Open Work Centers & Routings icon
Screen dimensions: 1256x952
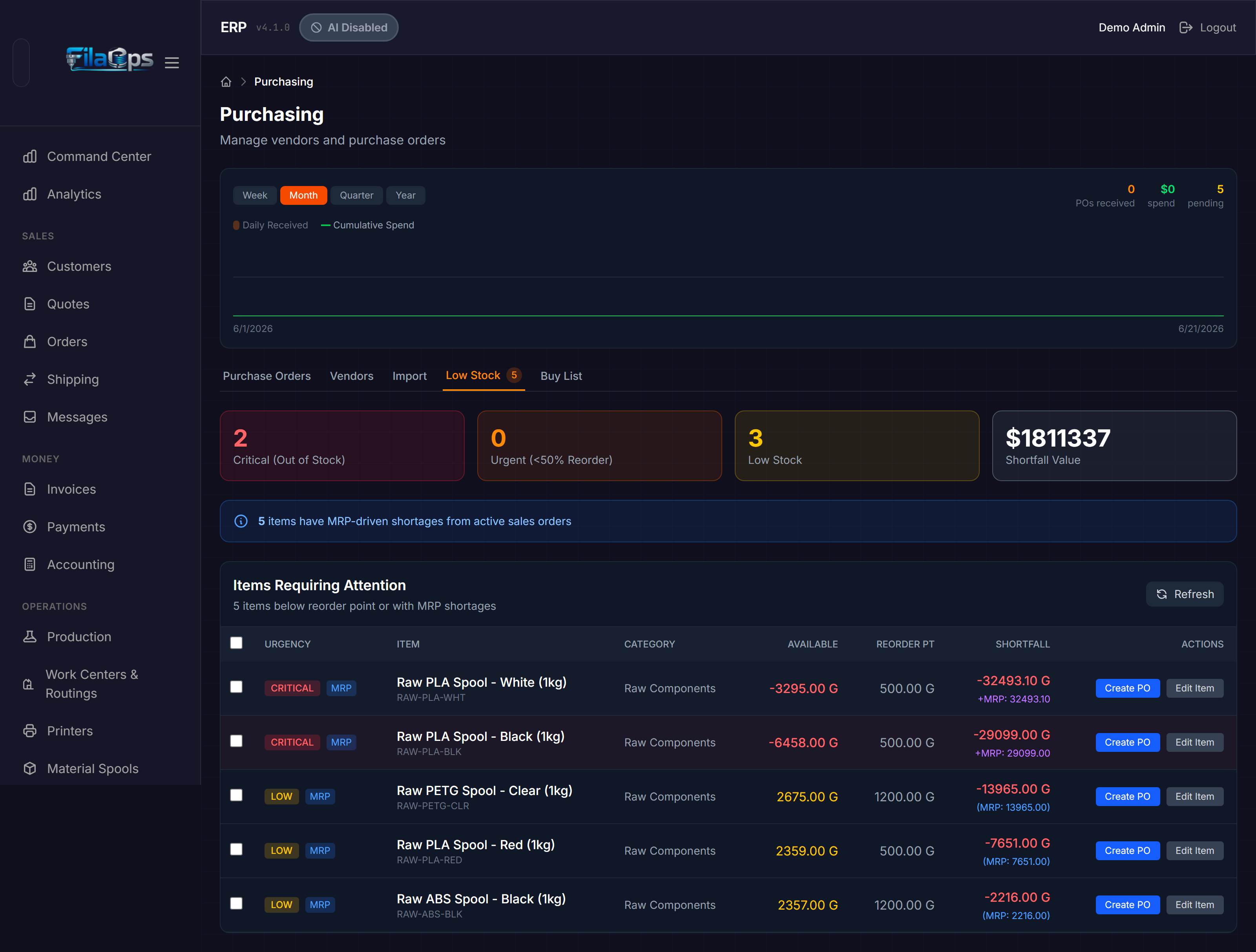point(28,684)
